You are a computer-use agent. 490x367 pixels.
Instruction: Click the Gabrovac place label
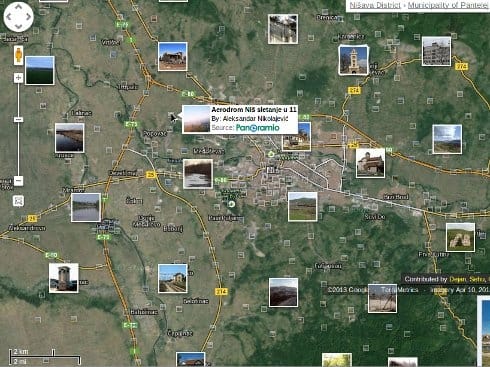coord(328,266)
